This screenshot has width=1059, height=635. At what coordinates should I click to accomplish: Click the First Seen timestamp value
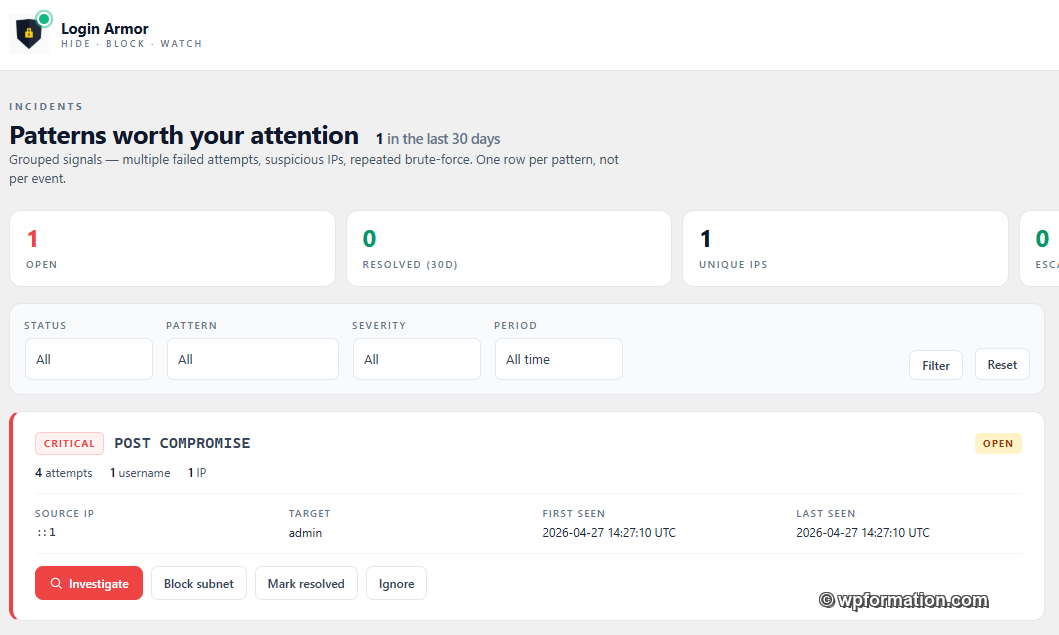(x=609, y=532)
